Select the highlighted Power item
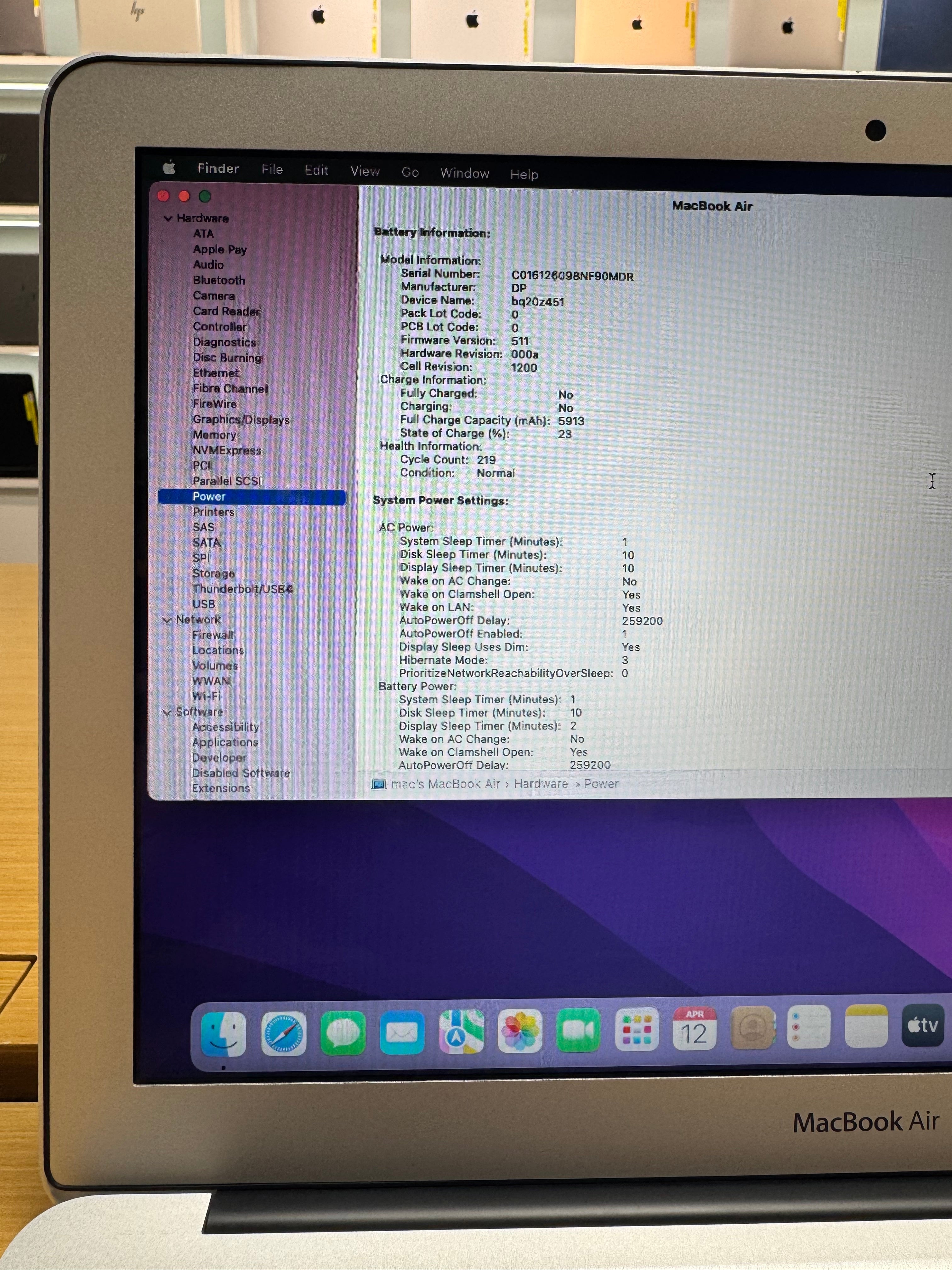 click(x=252, y=497)
